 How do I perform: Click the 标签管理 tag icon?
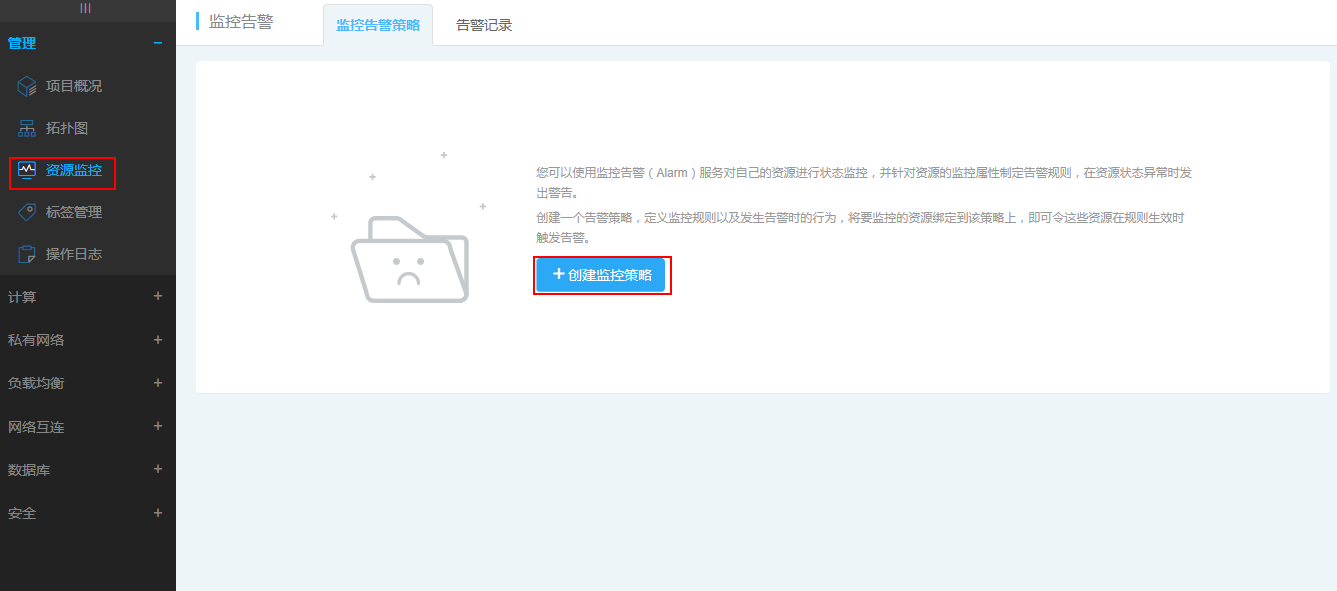tap(27, 212)
